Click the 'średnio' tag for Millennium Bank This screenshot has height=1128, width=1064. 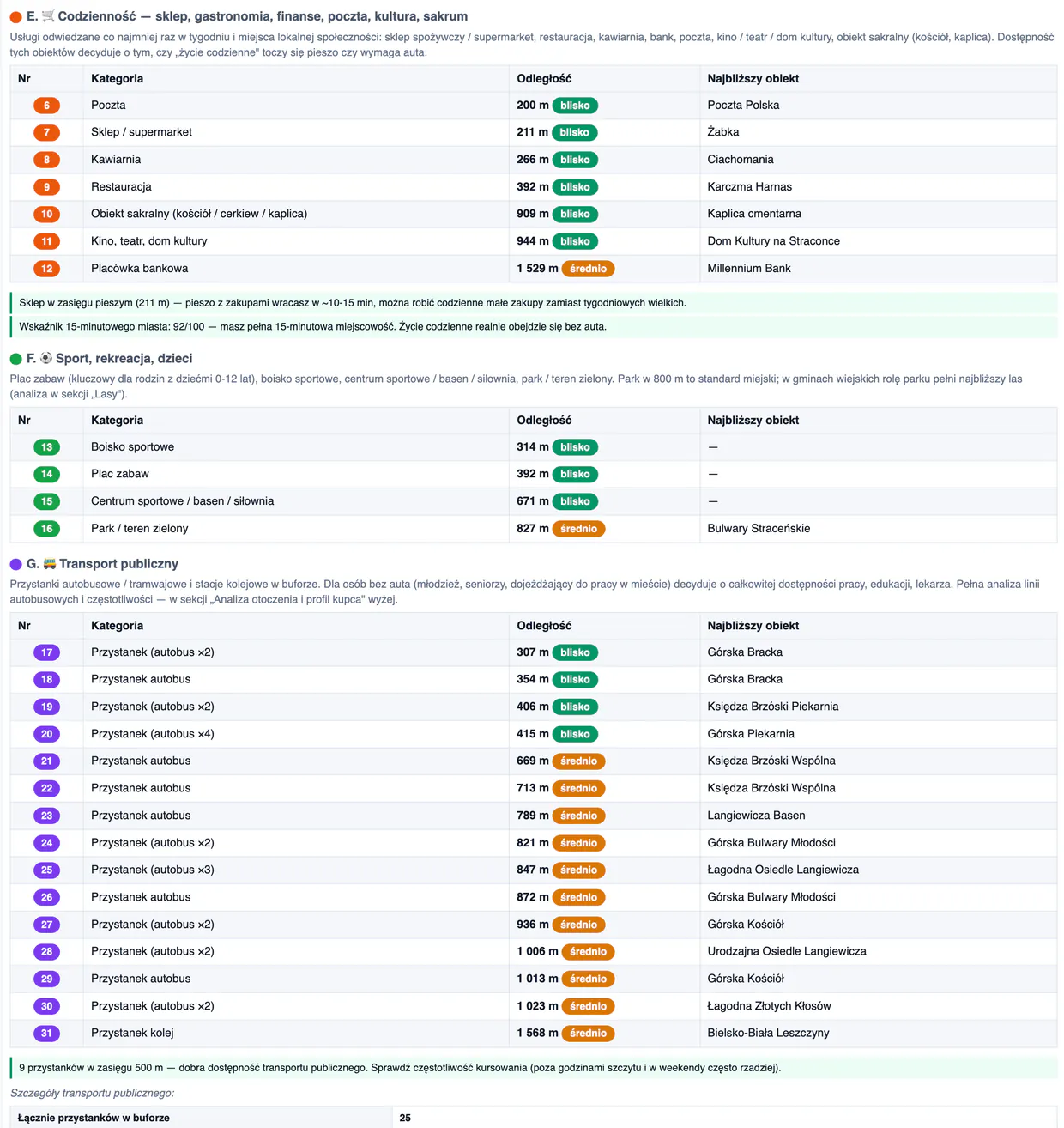coord(588,269)
